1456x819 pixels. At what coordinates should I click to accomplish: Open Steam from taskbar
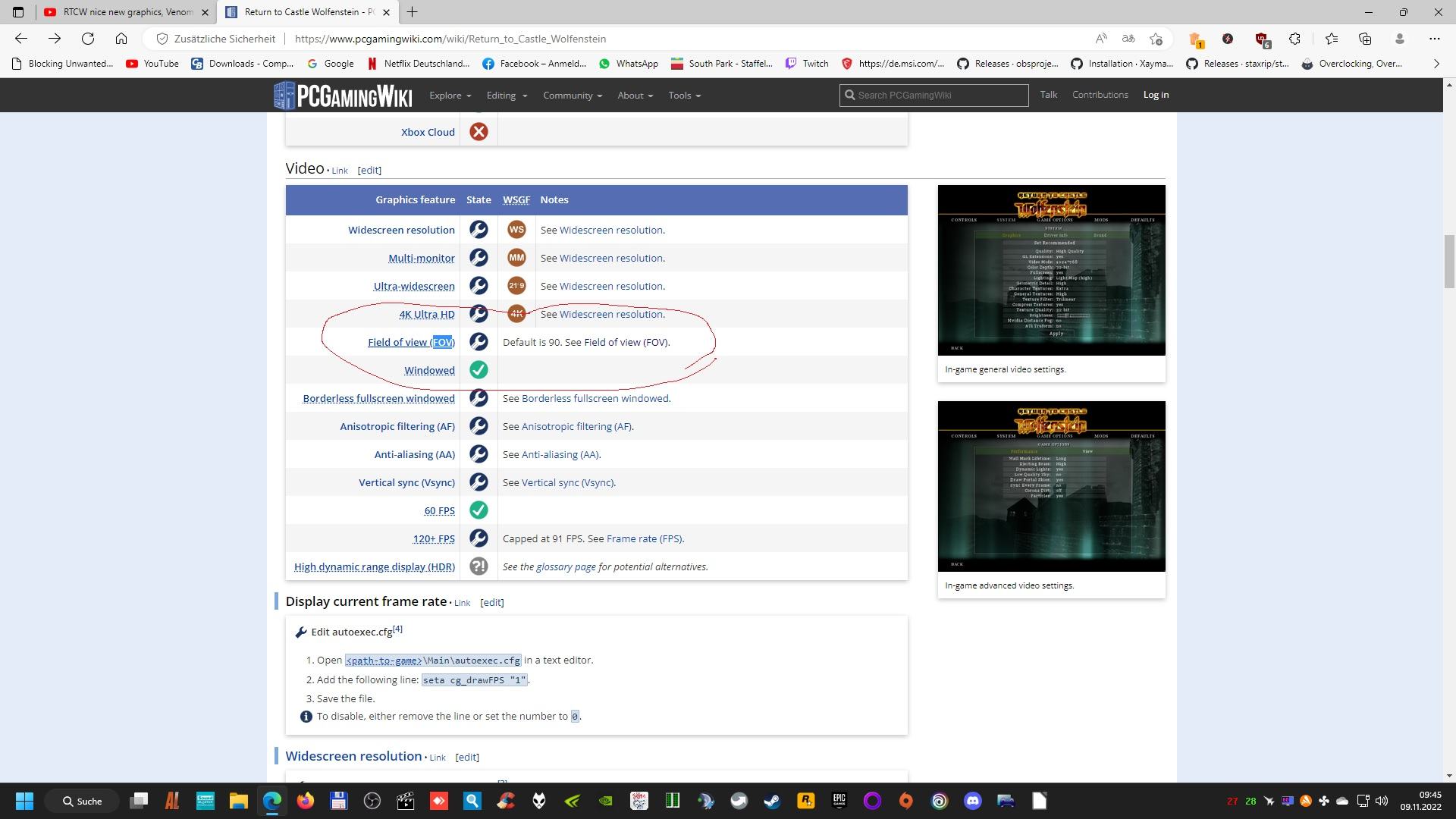tap(772, 801)
